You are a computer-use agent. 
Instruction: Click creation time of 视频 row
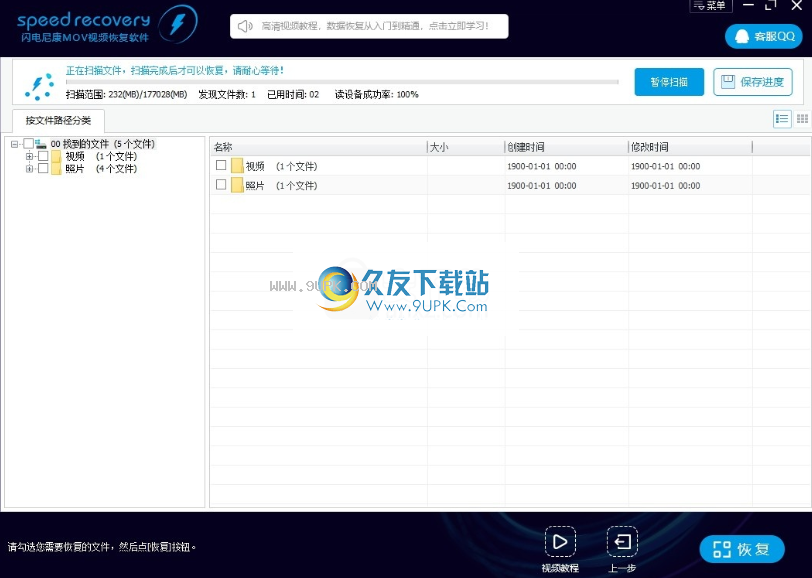pyautogui.click(x=542, y=166)
